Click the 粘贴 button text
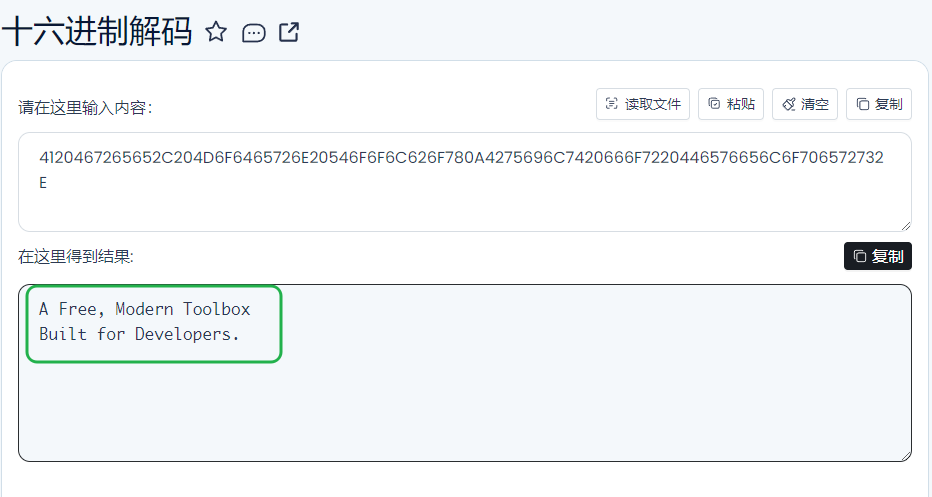Image resolution: width=932 pixels, height=497 pixels. 741,104
